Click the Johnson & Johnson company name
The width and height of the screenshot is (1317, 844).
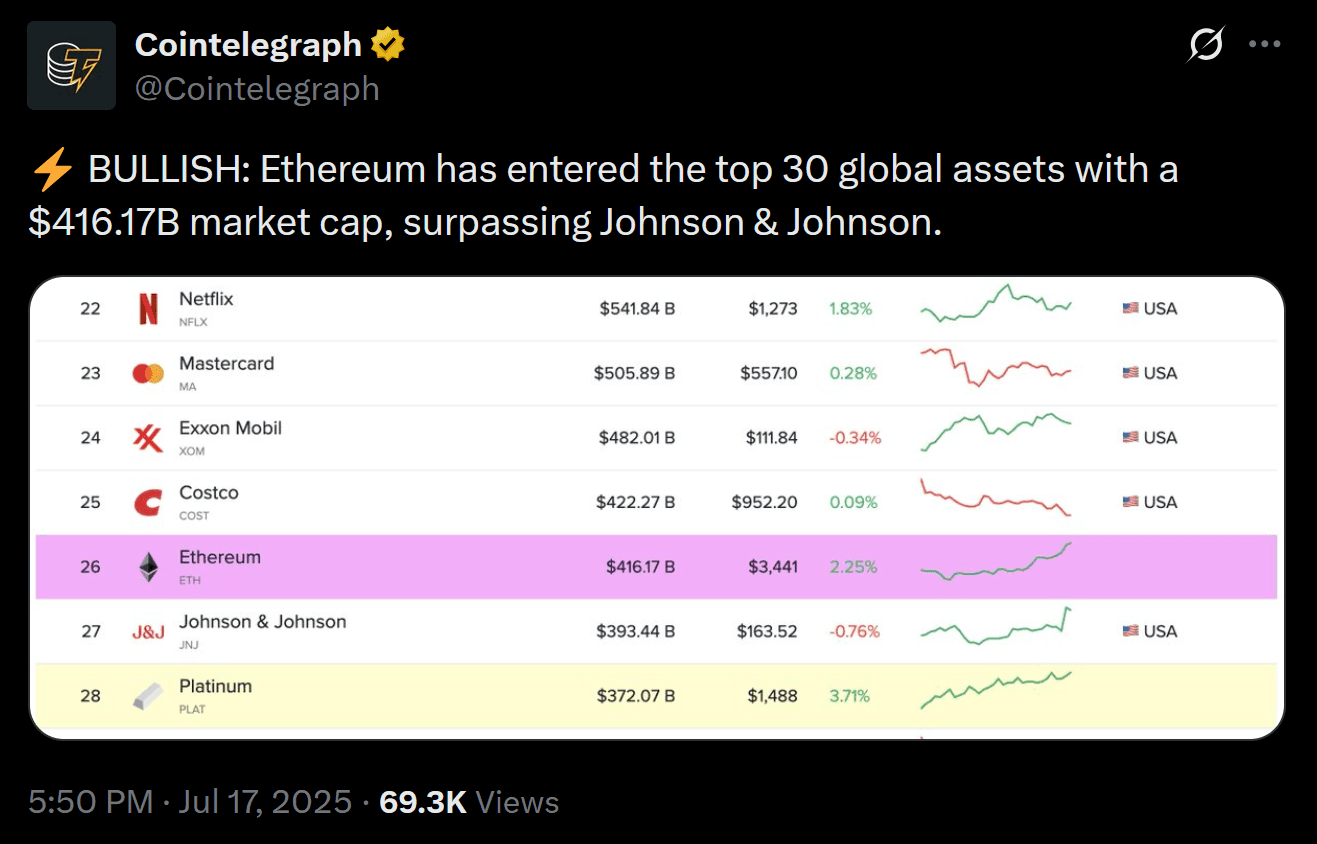point(263,622)
